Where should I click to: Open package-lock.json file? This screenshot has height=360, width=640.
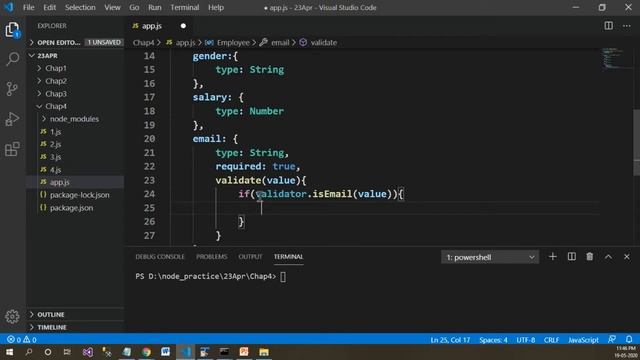pyautogui.click(x=76, y=195)
